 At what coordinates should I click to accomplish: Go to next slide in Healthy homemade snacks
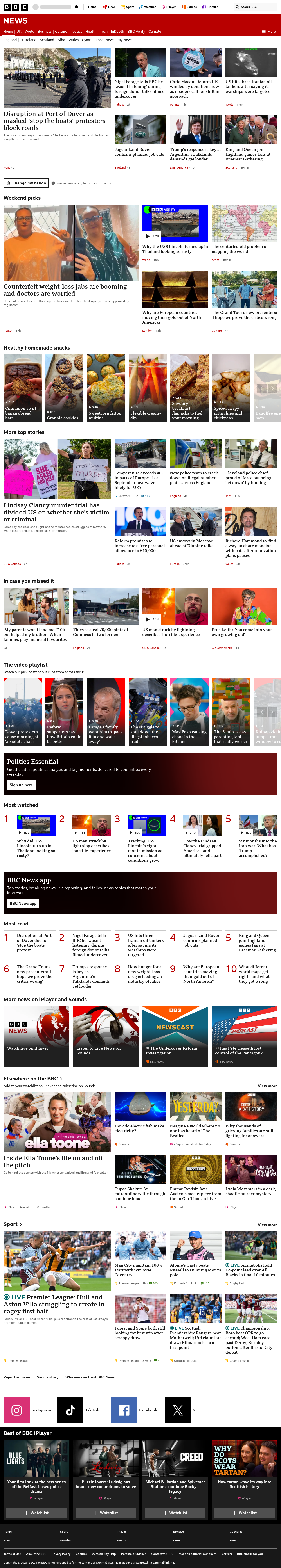pyautogui.click(x=272, y=388)
